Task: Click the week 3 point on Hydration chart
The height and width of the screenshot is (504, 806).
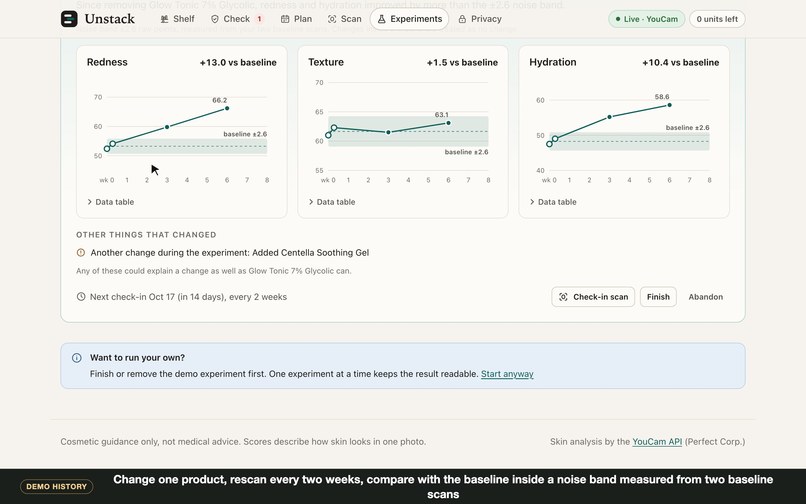Action: pyautogui.click(x=610, y=117)
